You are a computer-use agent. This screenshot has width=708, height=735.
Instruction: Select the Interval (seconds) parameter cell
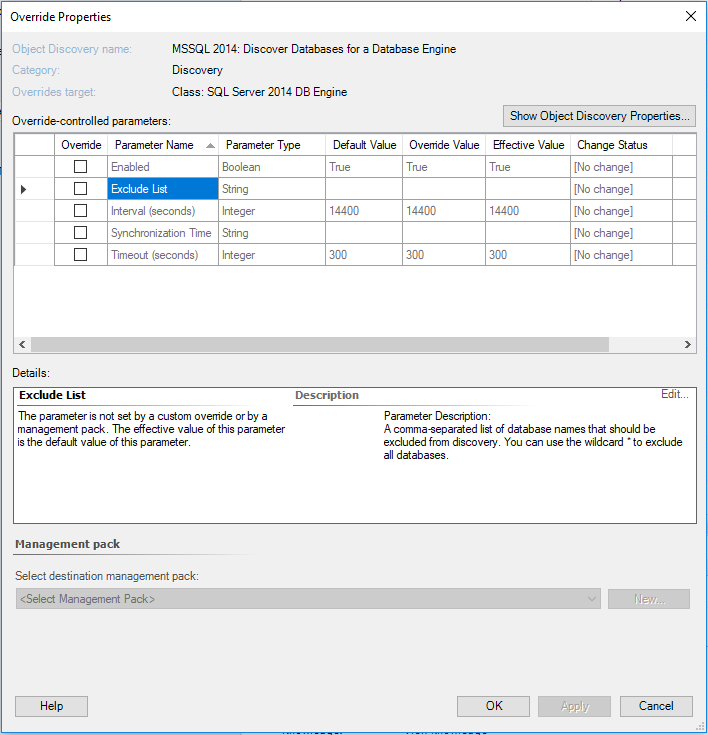coord(163,210)
